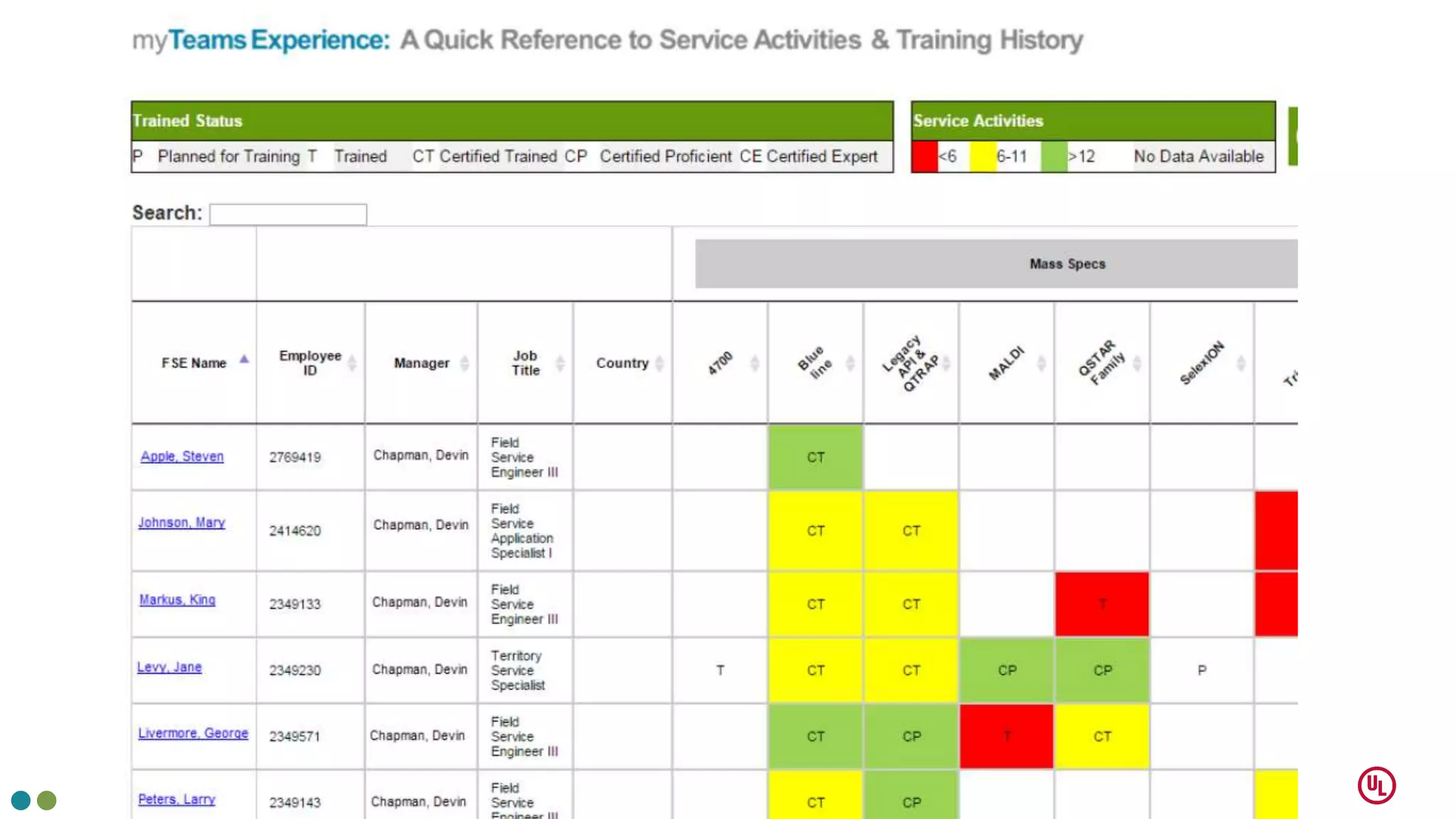This screenshot has width=1456, height=819.
Task: Open Apple, Steven profile link
Action: pos(182,456)
